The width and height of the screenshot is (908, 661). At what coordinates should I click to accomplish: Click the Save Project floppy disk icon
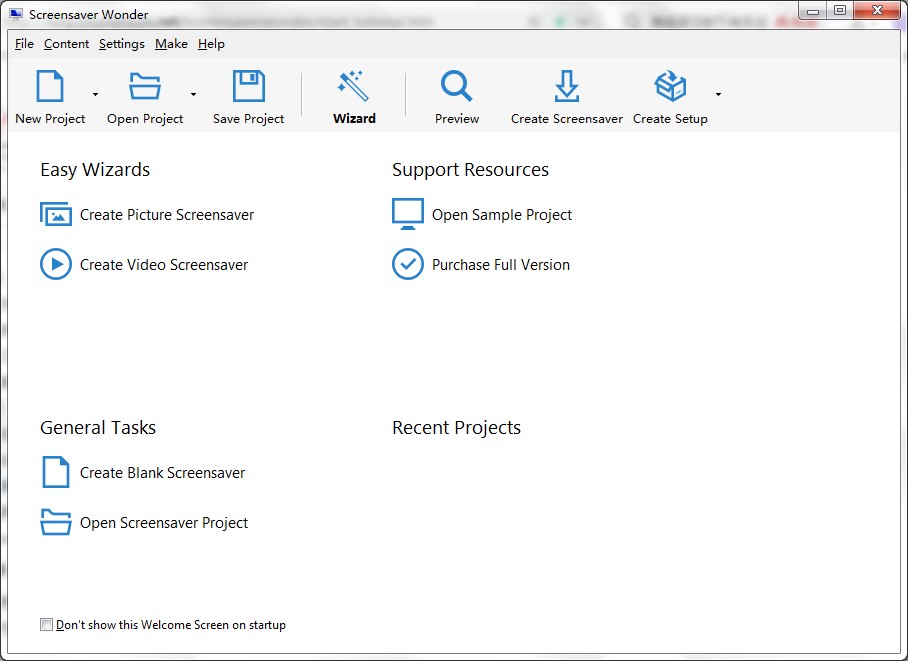[248, 86]
